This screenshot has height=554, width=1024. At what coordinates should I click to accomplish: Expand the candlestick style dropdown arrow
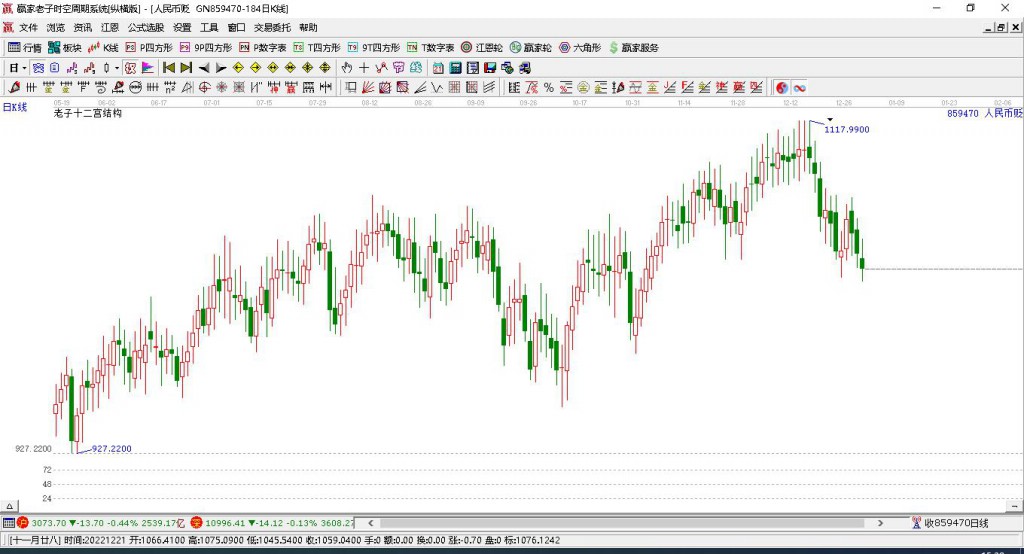[x=116, y=68]
